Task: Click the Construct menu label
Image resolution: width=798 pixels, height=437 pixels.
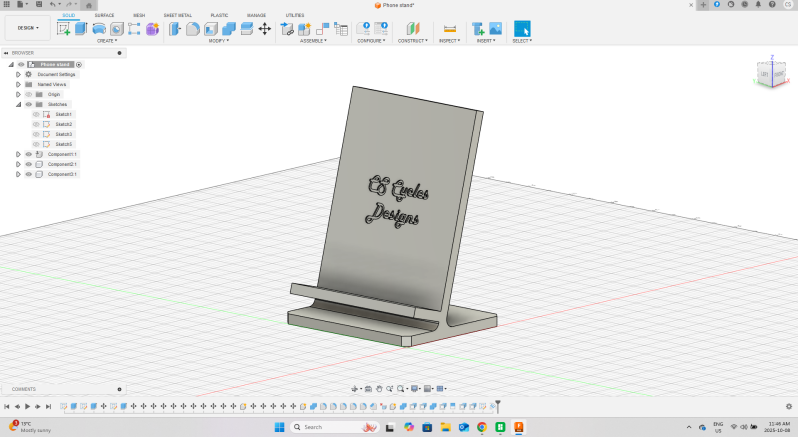Action: 412,41
